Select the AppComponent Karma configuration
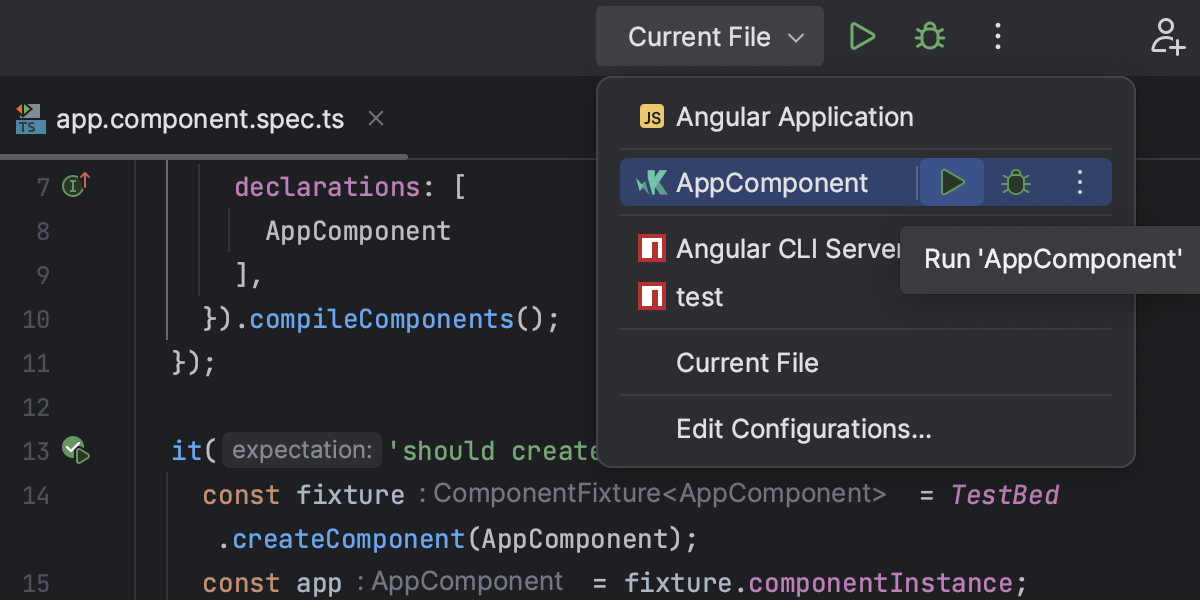 (x=772, y=183)
